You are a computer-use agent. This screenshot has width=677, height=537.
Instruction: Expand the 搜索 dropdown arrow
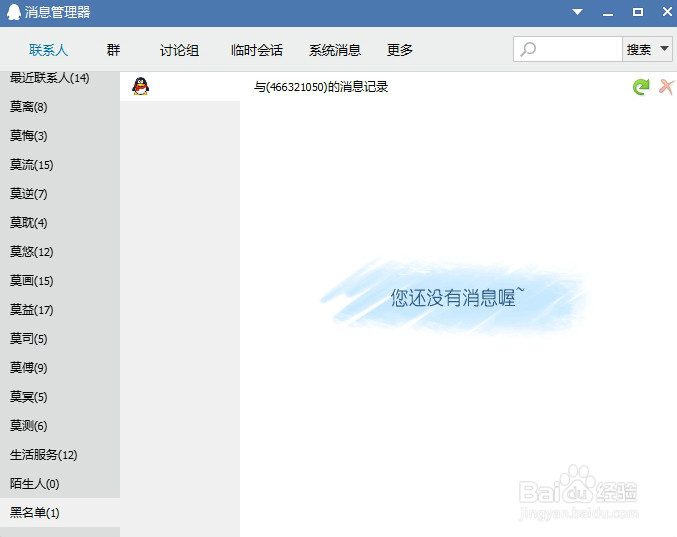click(x=664, y=49)
